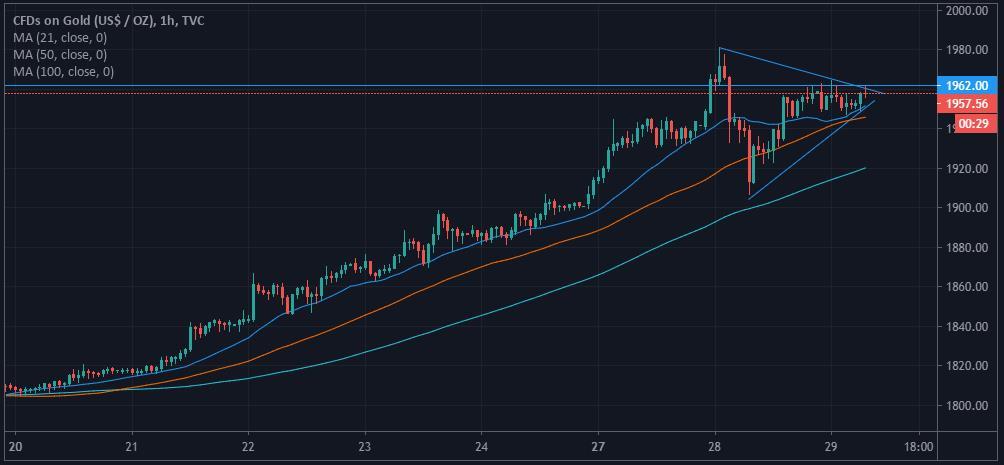Click the red 1957.56 current price label
Viewport: 1004px width, 465px height.
pyautogui.click(x=967, y=104)
